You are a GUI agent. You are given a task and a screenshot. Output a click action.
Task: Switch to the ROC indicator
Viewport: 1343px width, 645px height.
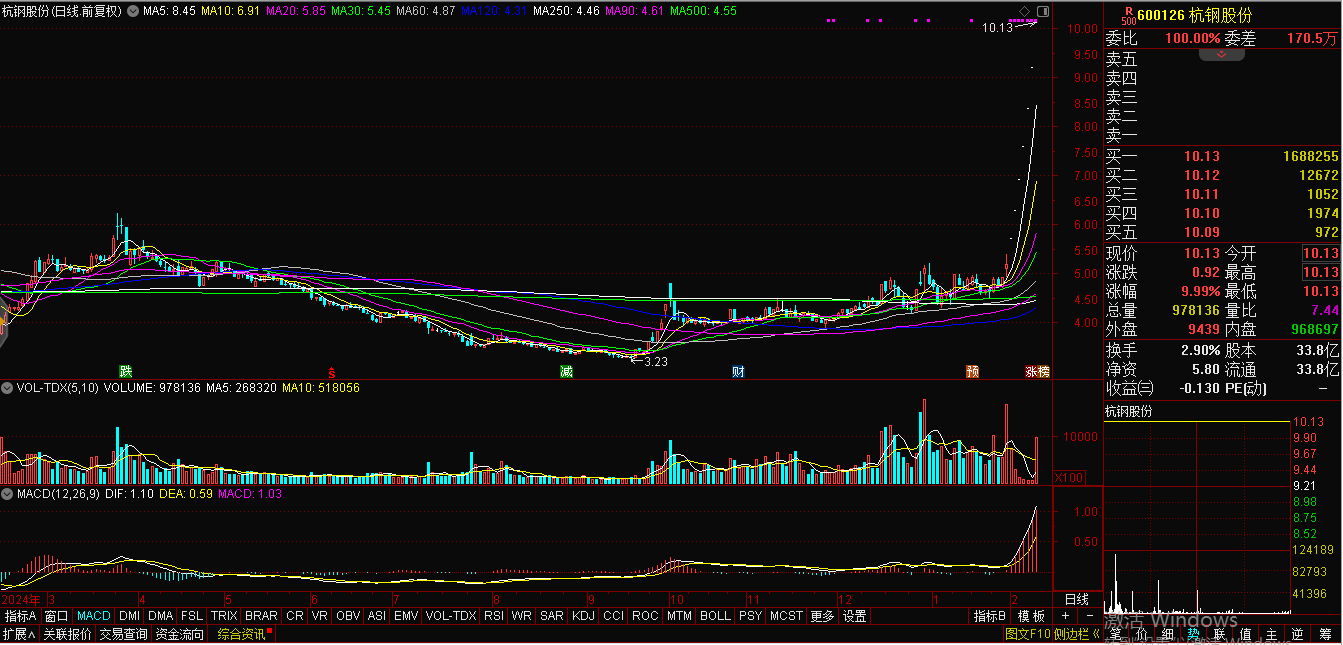click(x=645, y=616)
